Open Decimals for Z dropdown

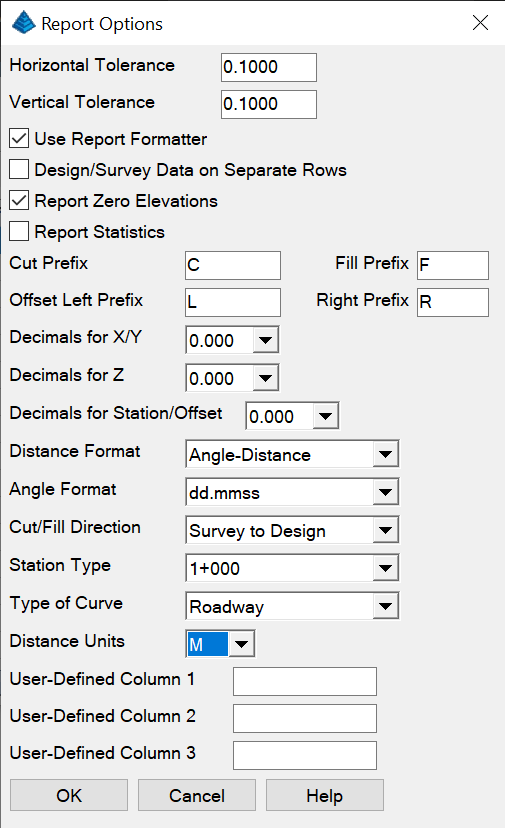point(265,378)
